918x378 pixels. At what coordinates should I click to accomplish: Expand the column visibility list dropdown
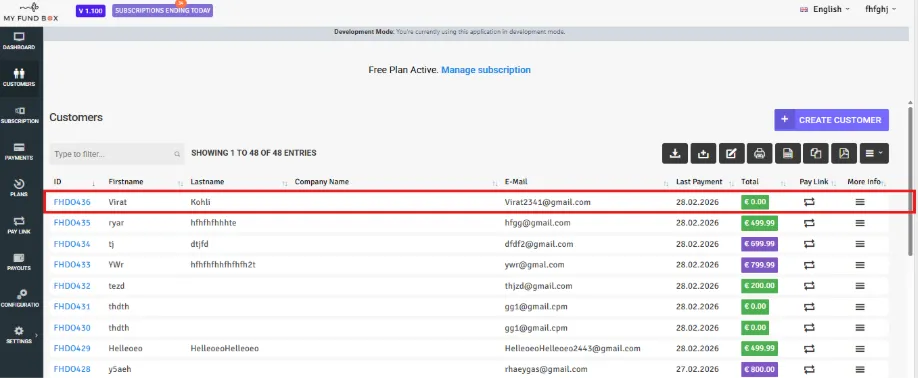pyautogui.click(x=874, y=153)
